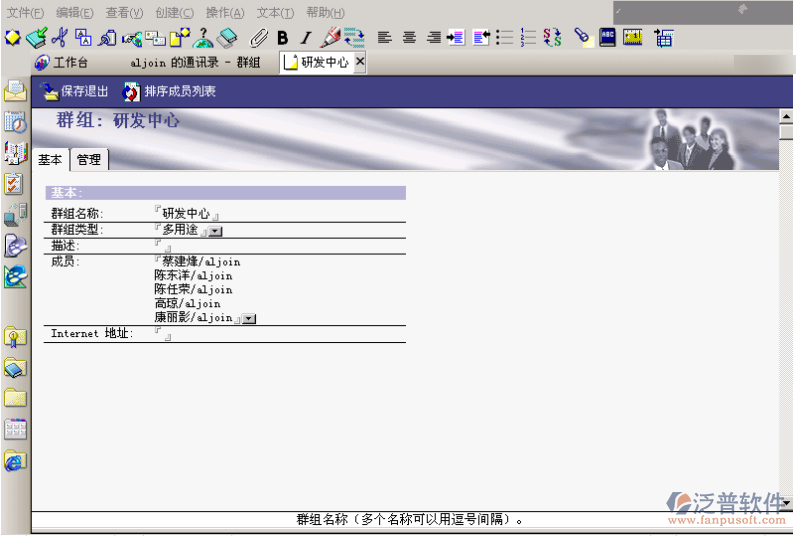Open the to-do checklist sidebar icon
The height and width of the screenshot is (536, 796).
(14, 184)
